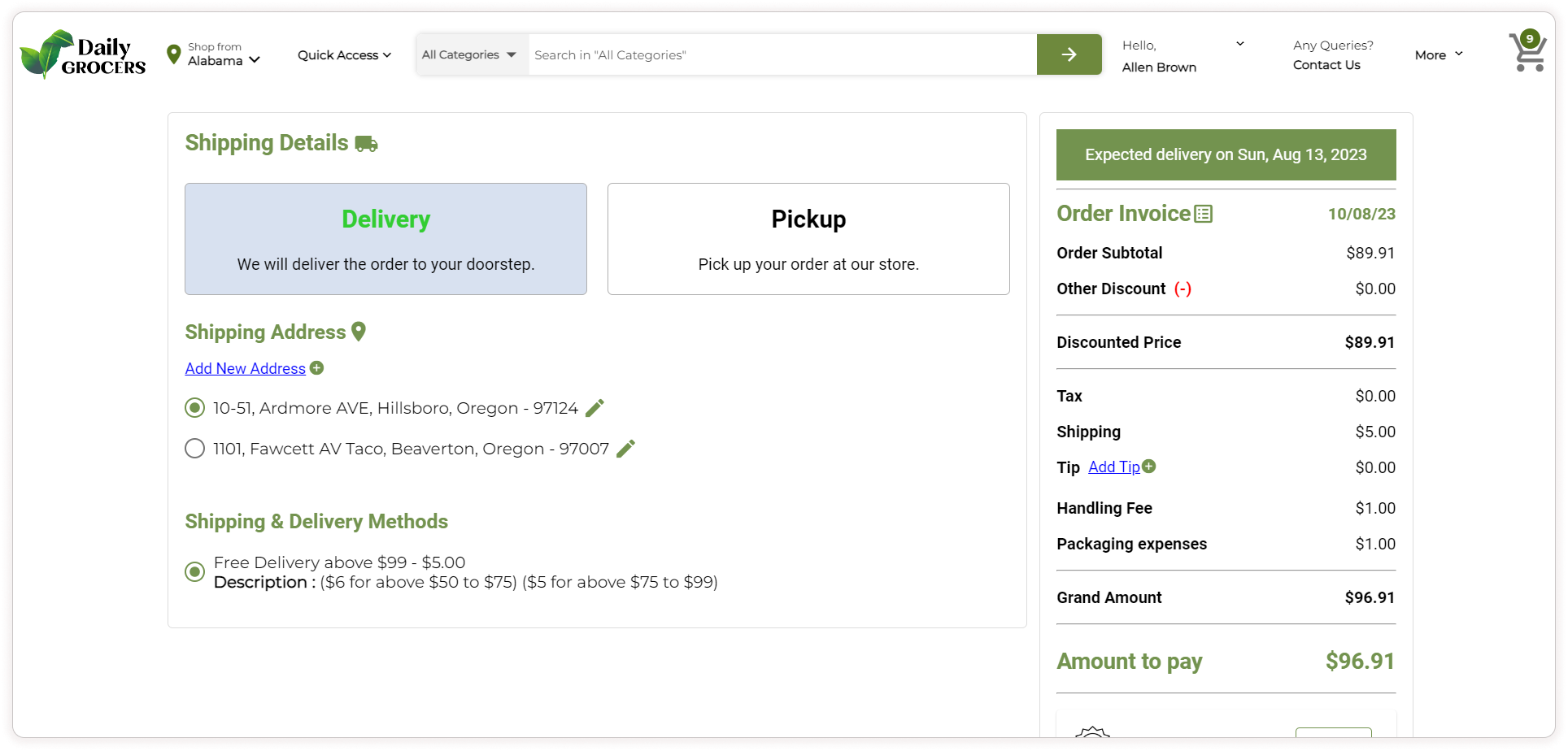Click the Add Tip link
1568x751 pixels.
tap(1113, 467)
